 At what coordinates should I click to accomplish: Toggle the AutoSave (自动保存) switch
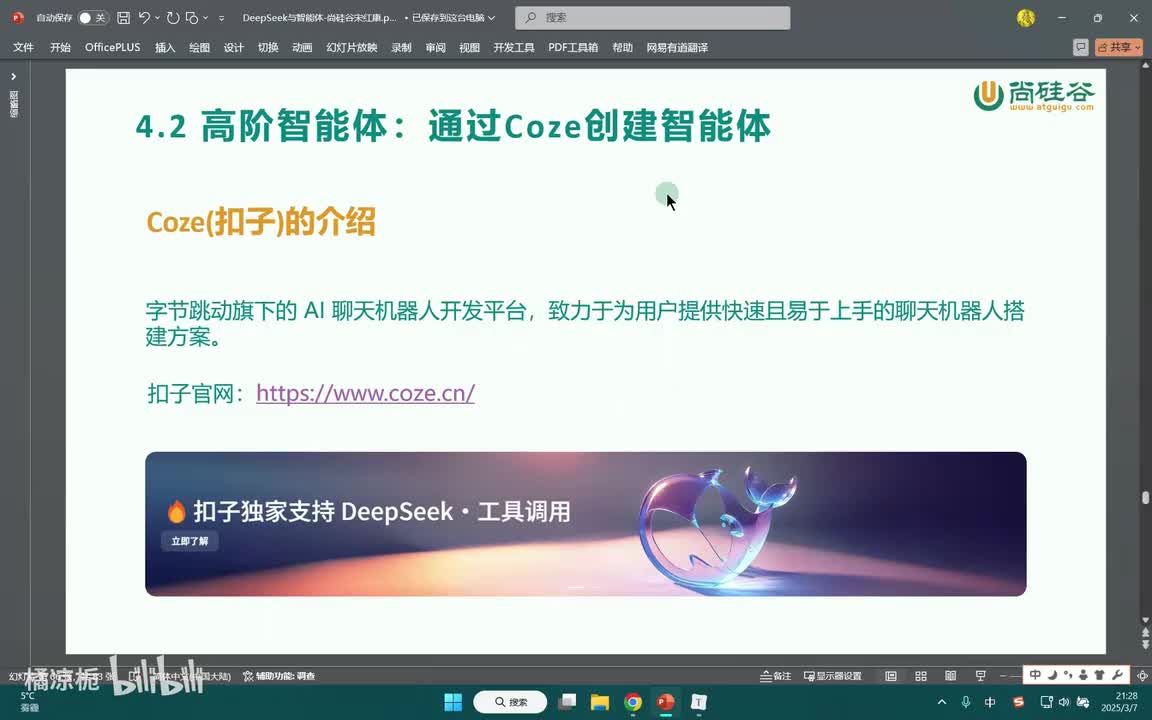coord(93,18)
